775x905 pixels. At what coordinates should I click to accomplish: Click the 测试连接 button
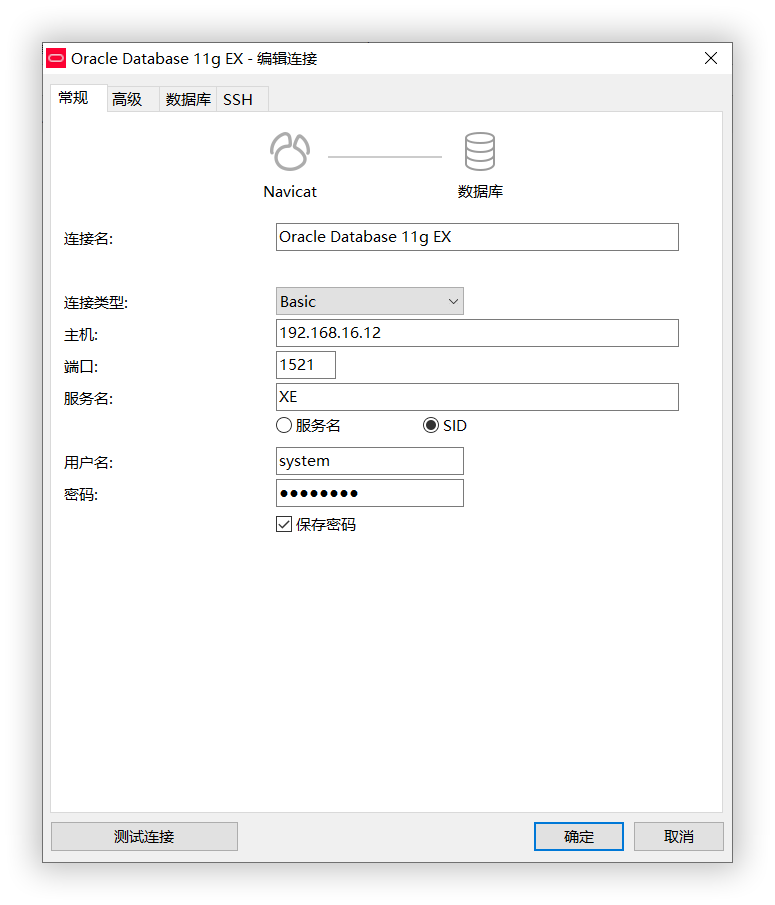pyautogui.click(x=144, y=836)
